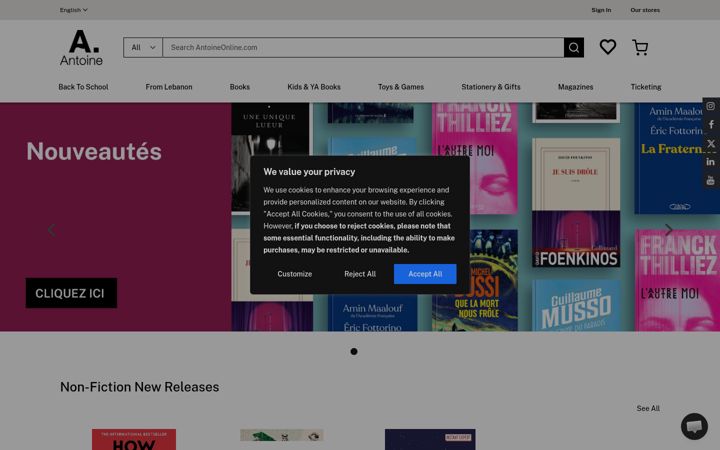This screenshot has height=450, width=720.
Task: Click the Nouveautés banner heading
Action: click(94, 152)
